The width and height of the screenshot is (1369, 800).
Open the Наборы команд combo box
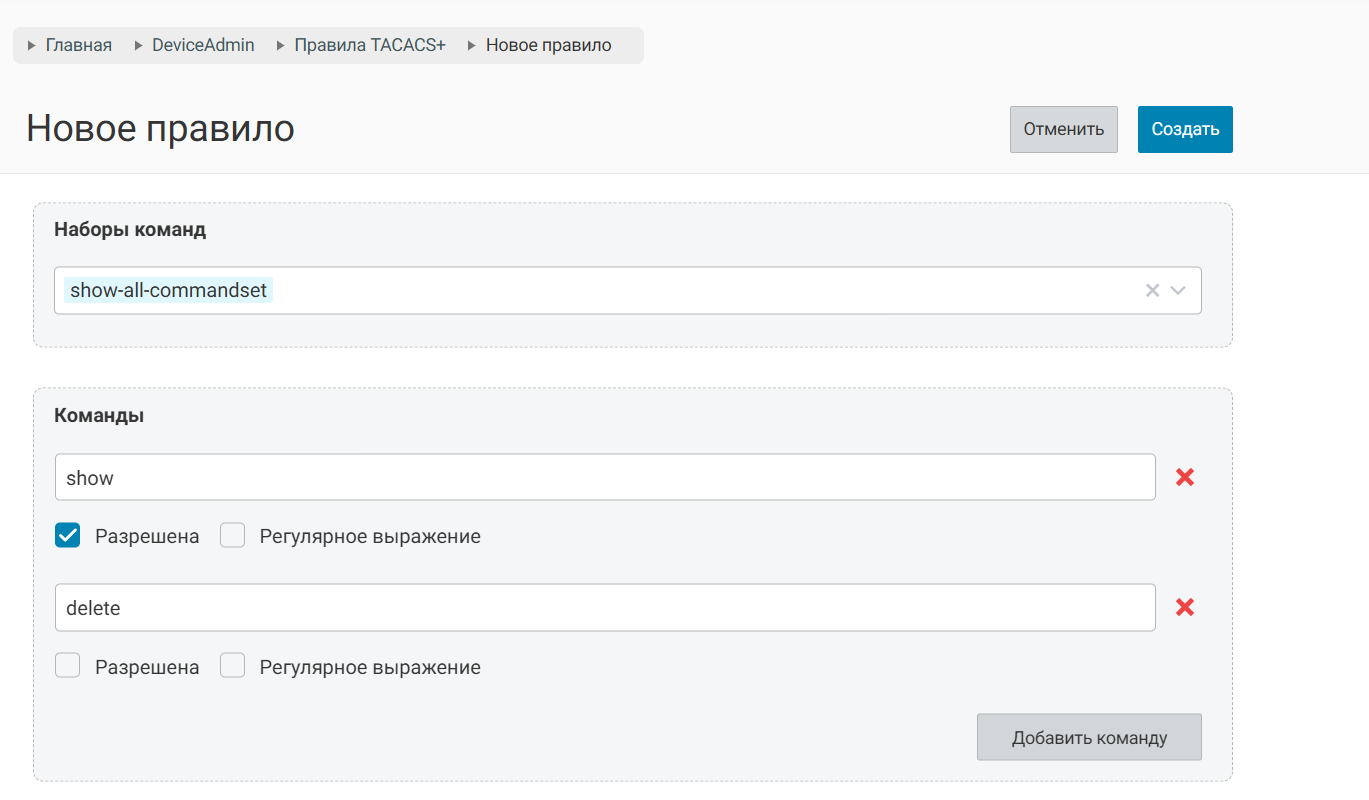(700, 291)
